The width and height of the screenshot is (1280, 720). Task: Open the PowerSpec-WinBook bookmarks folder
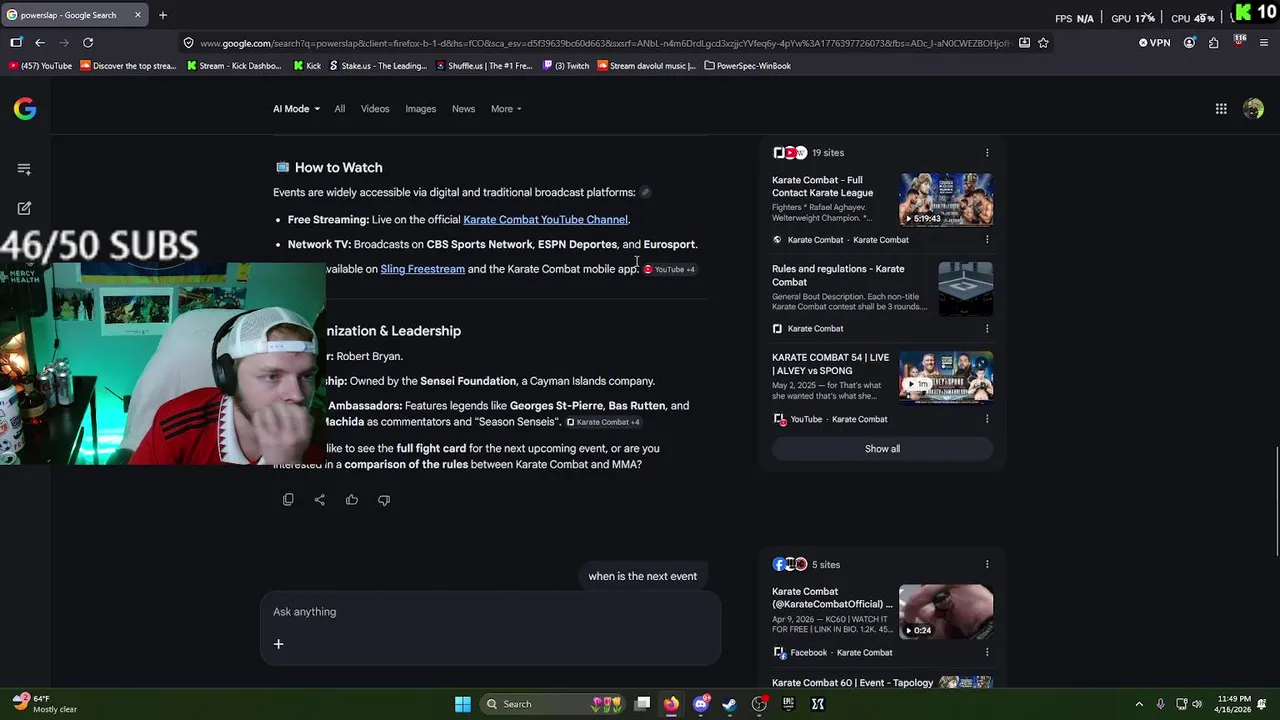click(747, 66)
